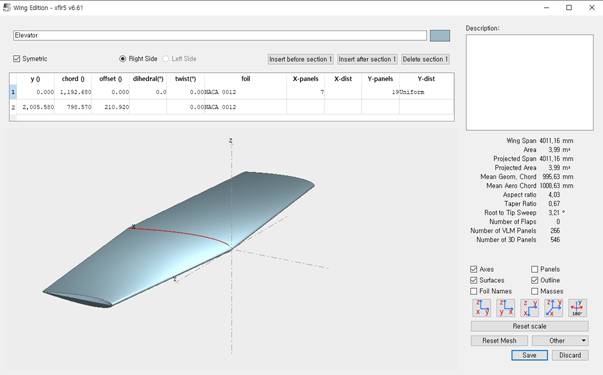The image size is (603, 375).
Task: Discard the wing changes
Action: point(570,355)
